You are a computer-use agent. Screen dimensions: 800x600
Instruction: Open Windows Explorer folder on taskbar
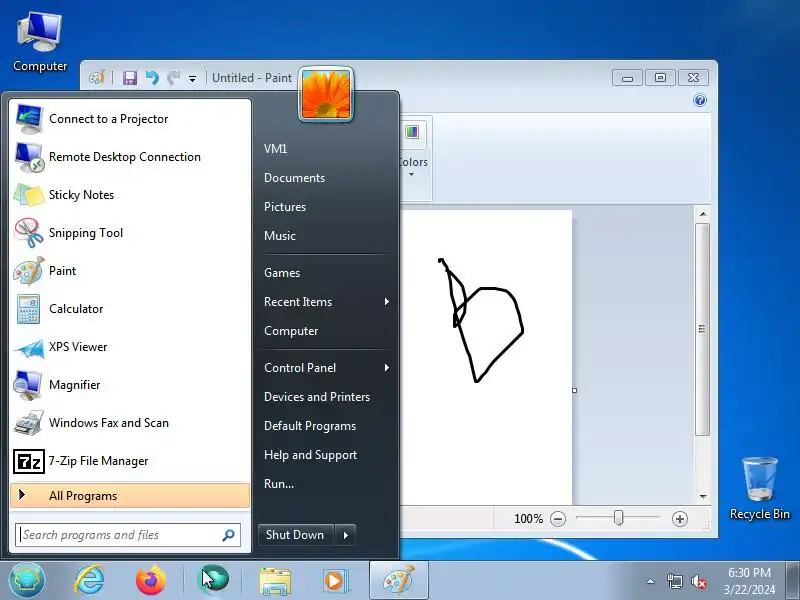pos(275,581)
